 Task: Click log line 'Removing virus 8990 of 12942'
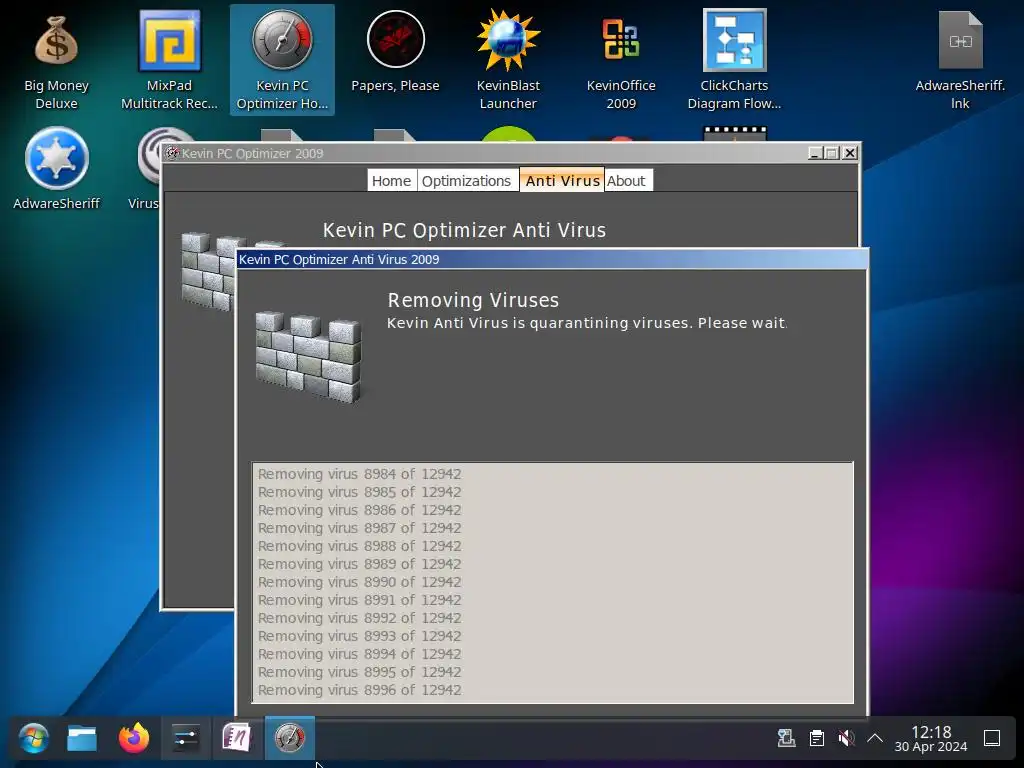click(359, 582)
